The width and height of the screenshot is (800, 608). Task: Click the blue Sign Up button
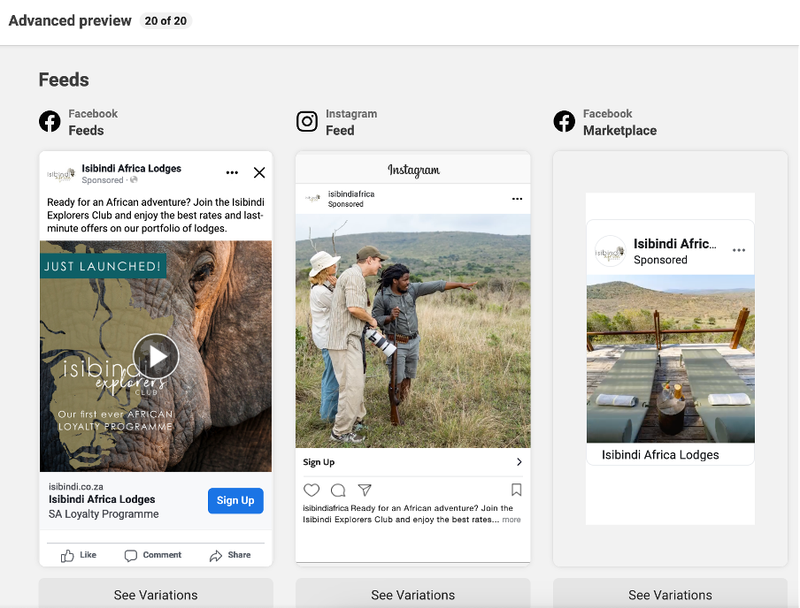click(x=235, y=500)
